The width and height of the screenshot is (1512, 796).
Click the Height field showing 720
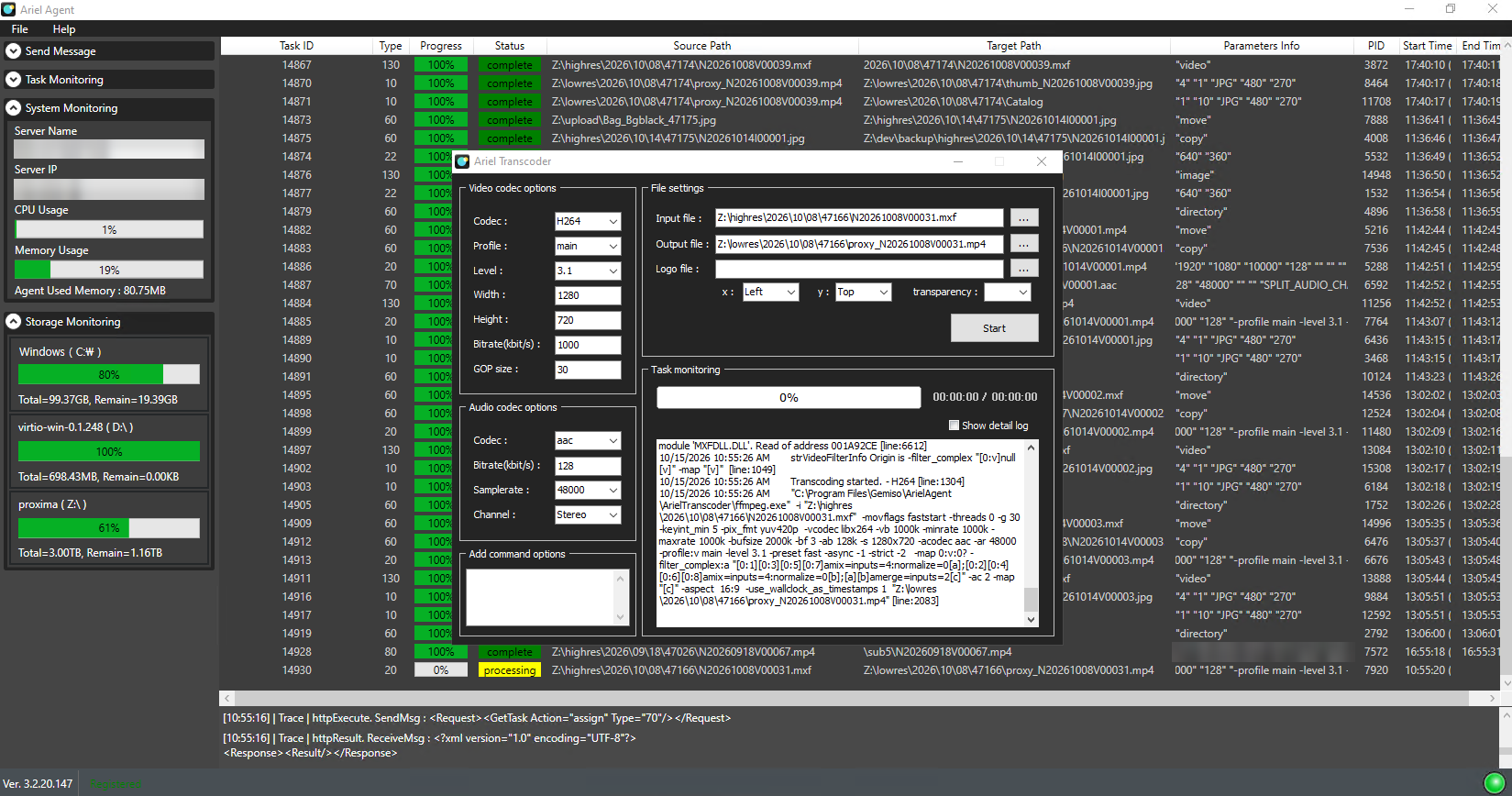pos(588,320)
